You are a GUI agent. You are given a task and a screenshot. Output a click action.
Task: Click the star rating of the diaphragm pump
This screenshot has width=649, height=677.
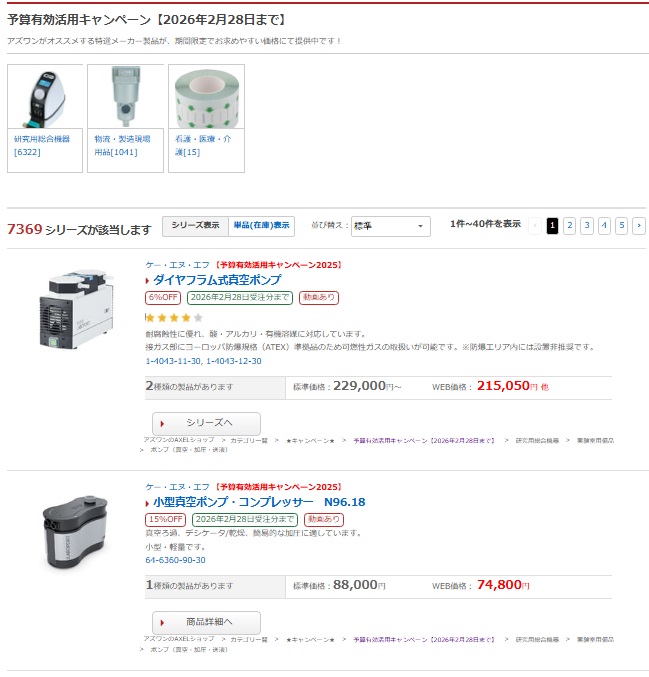[x=175, y=317]
